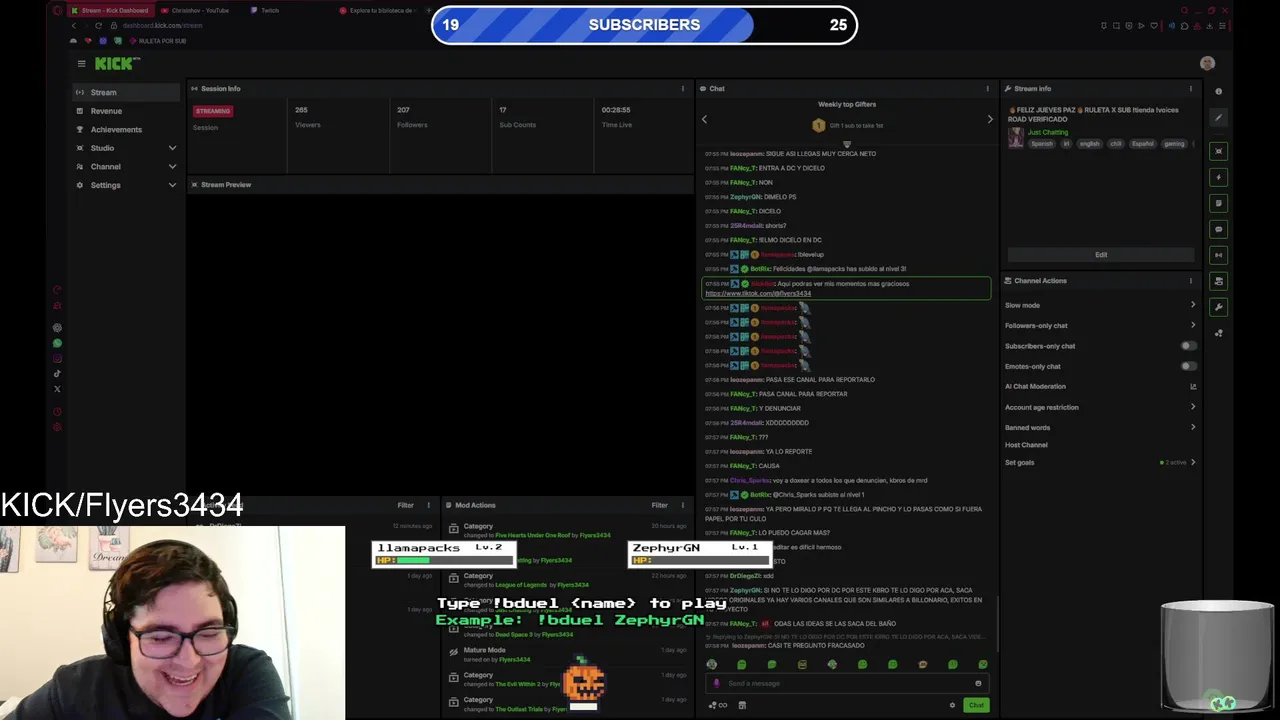Switch to the Explora tu biblioteca tab

378,10
